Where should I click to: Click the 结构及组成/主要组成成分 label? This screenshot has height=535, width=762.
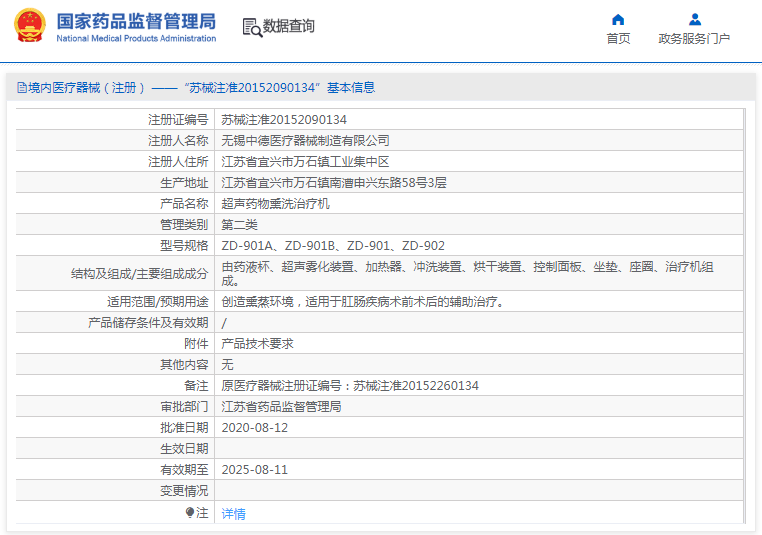click(140, 274)
